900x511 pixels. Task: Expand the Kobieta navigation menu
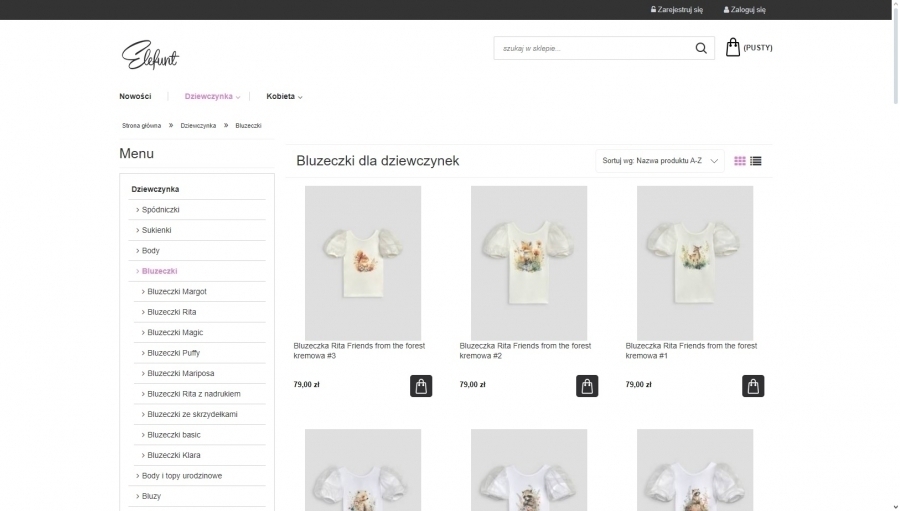point(284,96)
